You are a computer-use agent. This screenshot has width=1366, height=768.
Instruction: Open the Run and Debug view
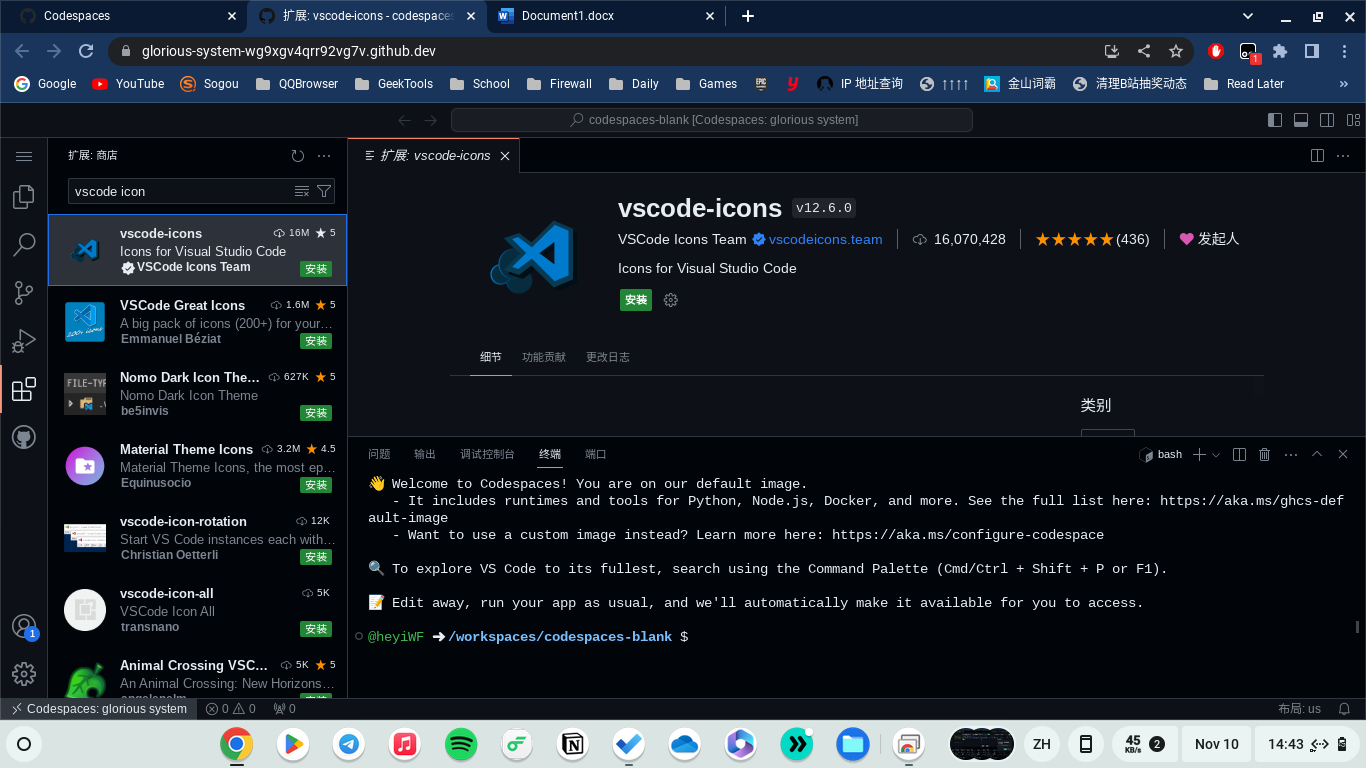pos(24,341)
